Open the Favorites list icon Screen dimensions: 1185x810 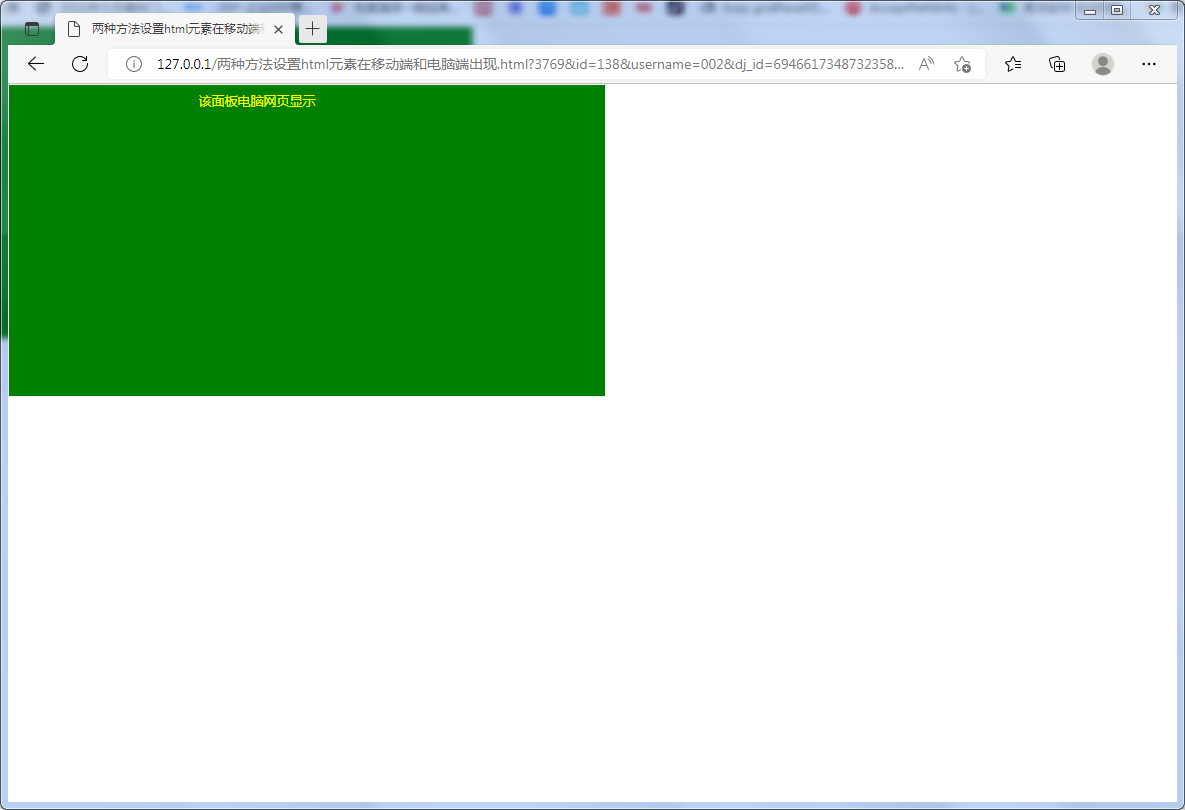[1013, 64]
